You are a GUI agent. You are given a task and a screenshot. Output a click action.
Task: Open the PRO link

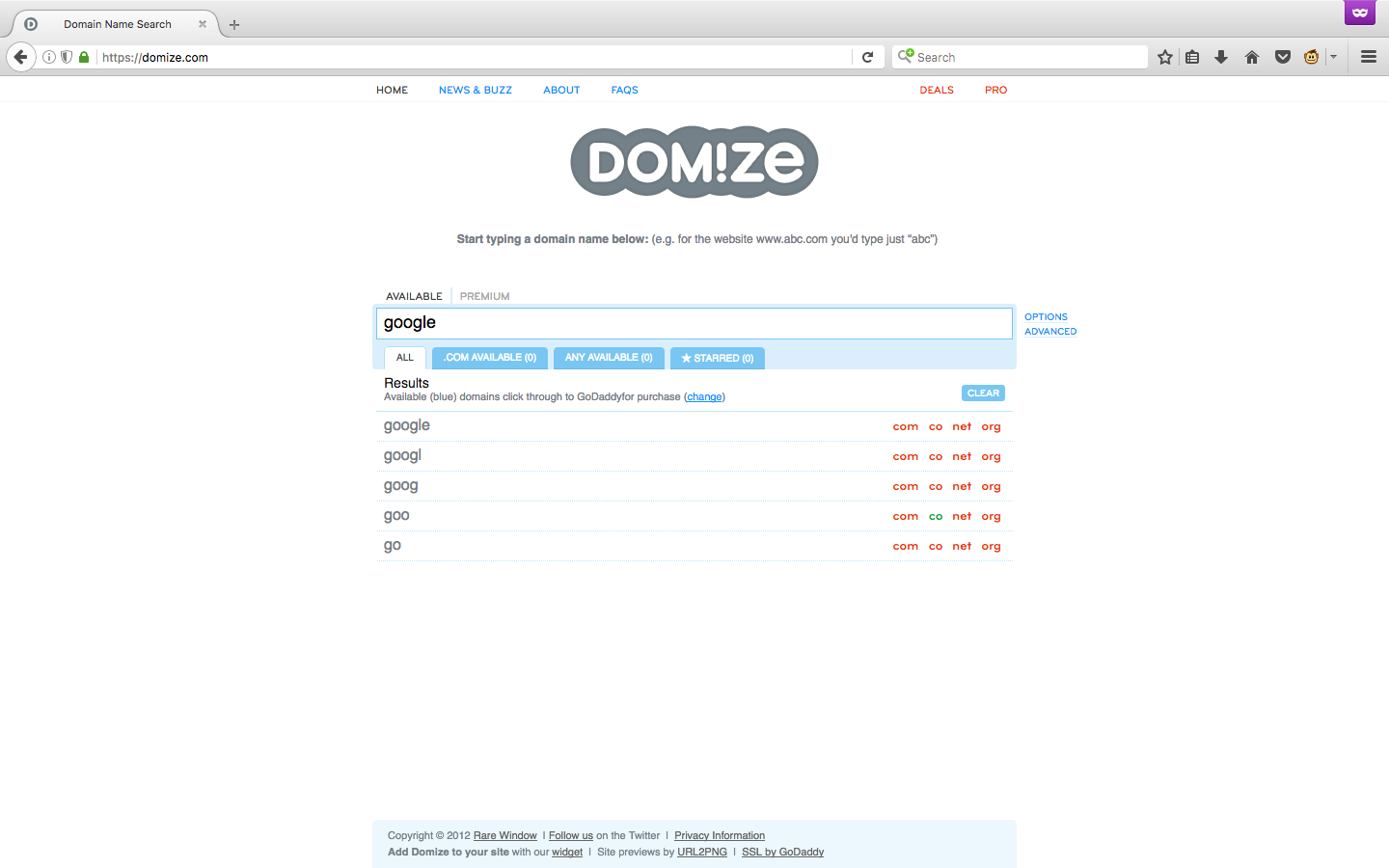point(995,90)
